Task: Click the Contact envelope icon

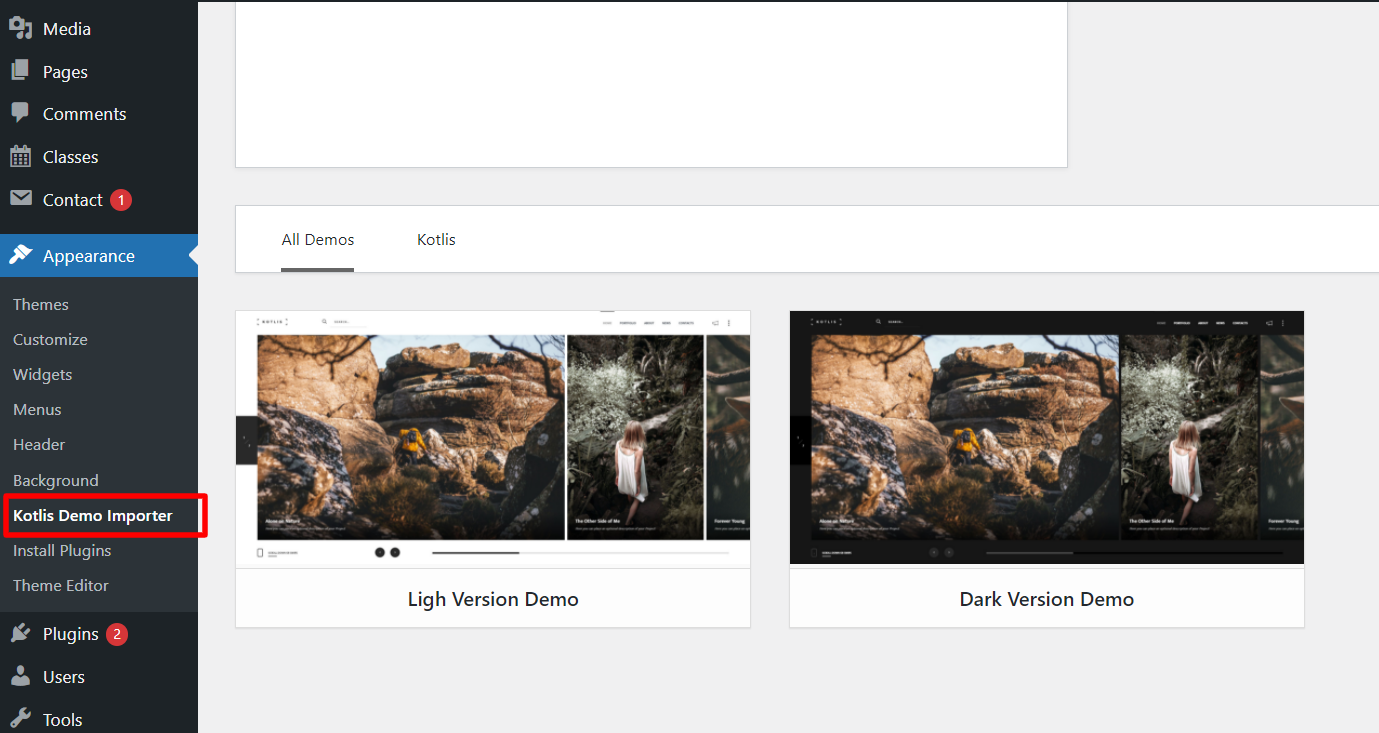Action: click(x=21, y=199)
